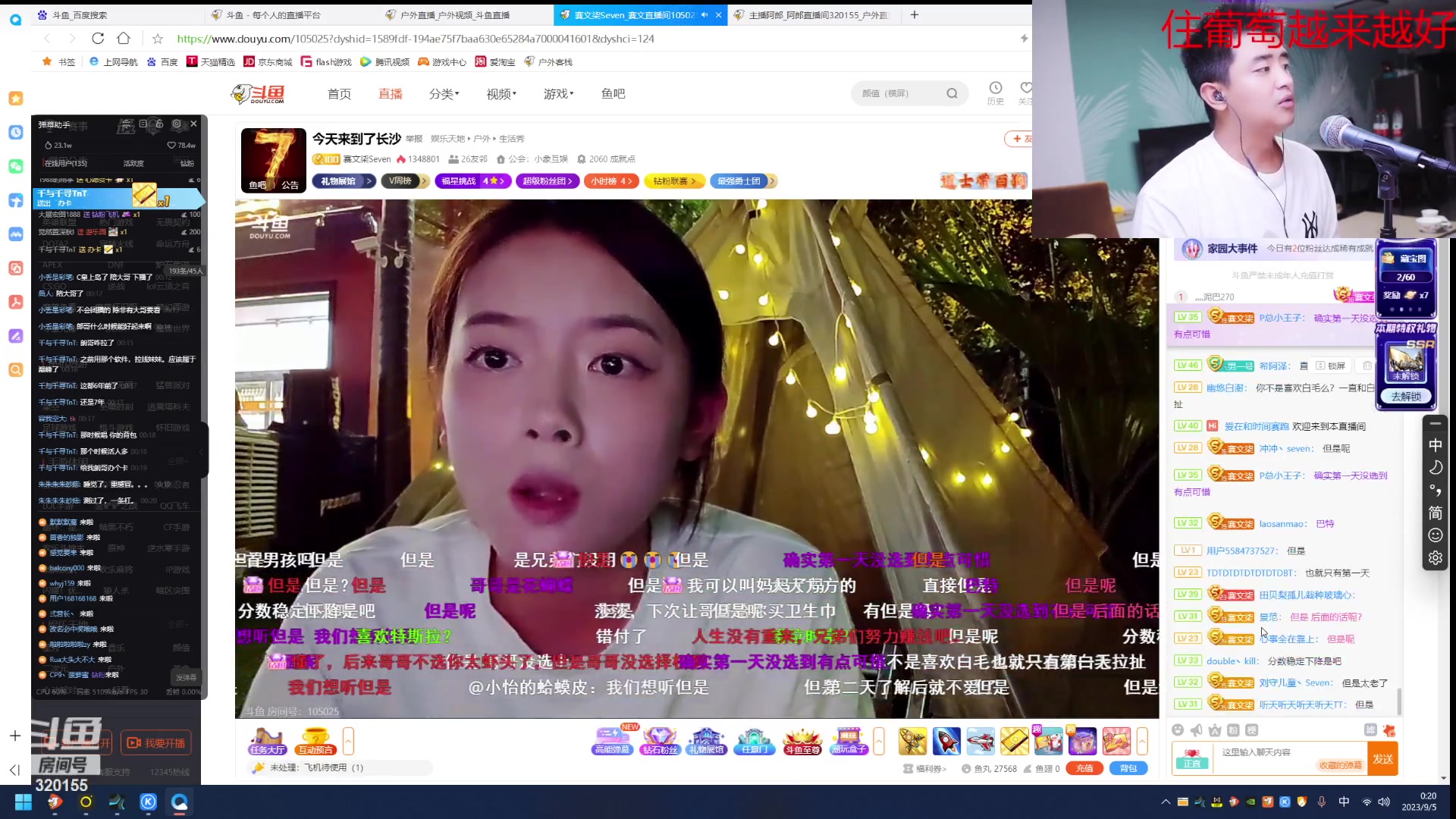Collapse the left sidebar with the arrow
Screen dimensions: 1456x819
[x=14, y=770]
